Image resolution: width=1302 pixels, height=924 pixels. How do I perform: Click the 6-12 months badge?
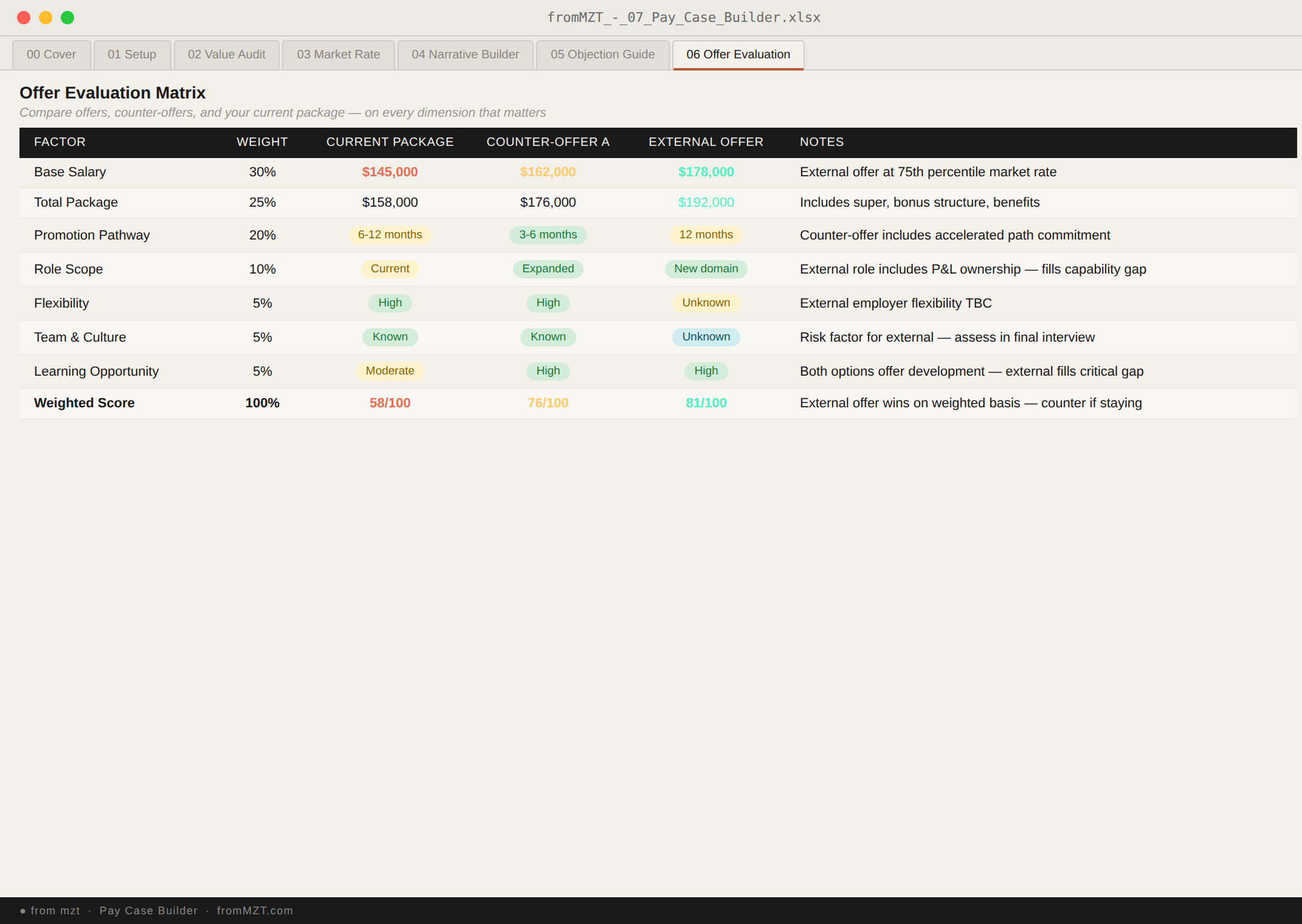pos(390,235)
